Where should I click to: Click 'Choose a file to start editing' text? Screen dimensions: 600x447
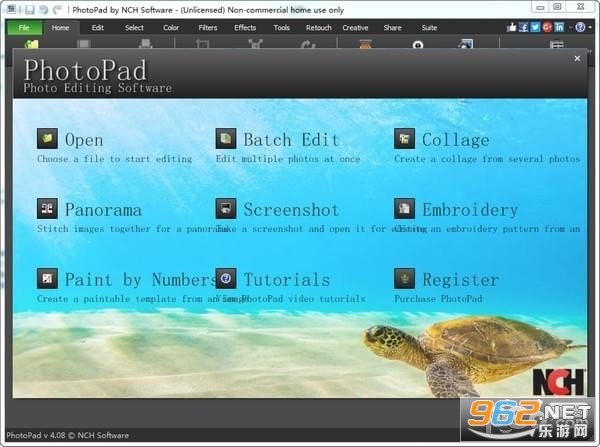click(x=114, y=159)
